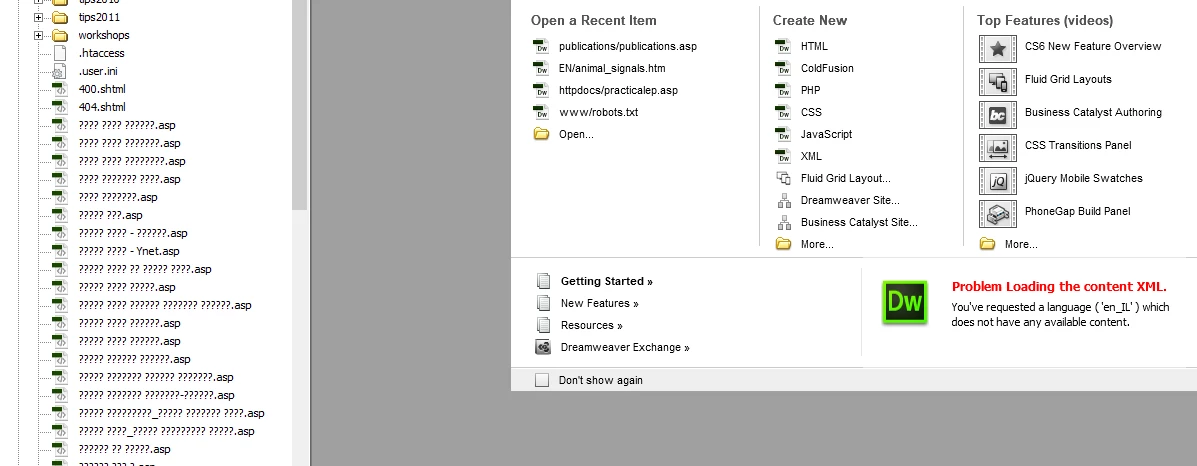Open More... under Top Features

pyautogui.click(x=1021, y=244)
